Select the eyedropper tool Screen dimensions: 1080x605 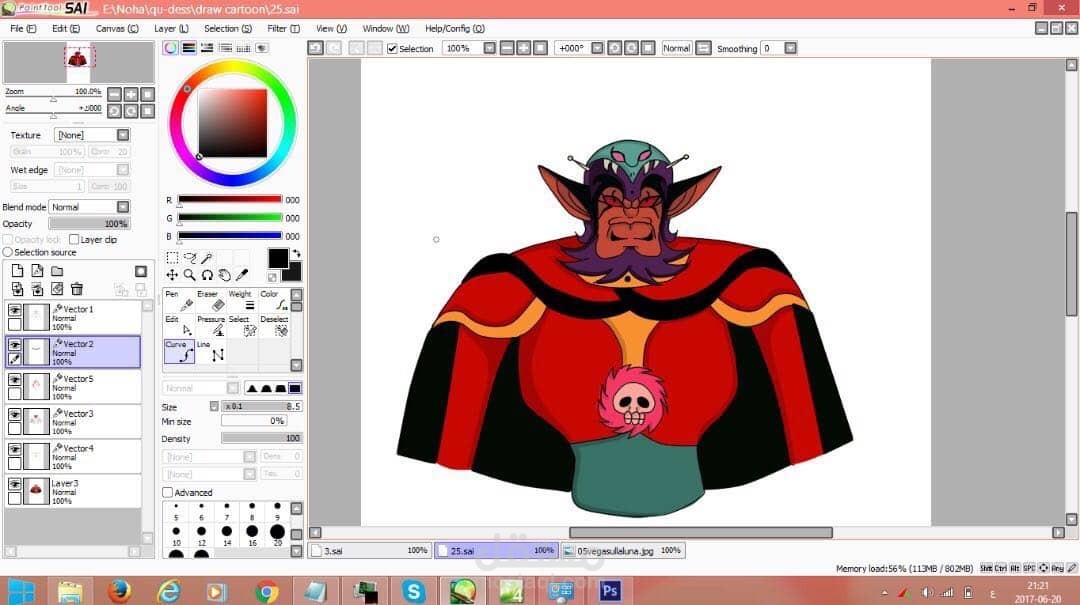pos(242,275)
